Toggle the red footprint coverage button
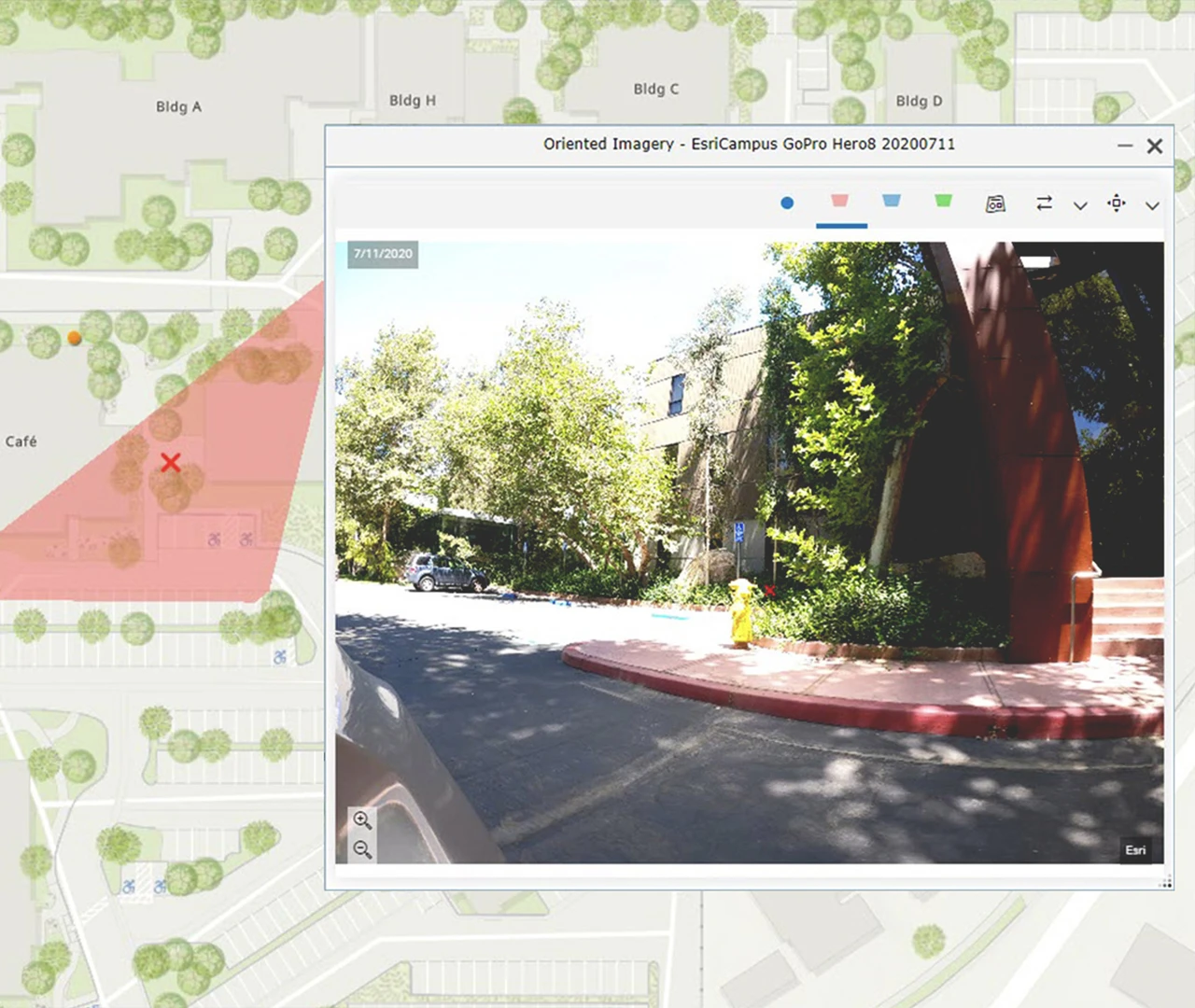 839,201
